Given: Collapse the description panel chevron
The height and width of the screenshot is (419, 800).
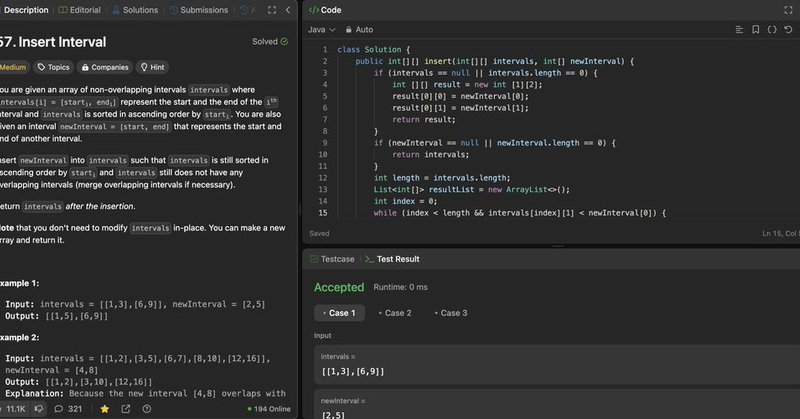Looking at the screenshot, I should pyautogui.click(x=288, y=10).
